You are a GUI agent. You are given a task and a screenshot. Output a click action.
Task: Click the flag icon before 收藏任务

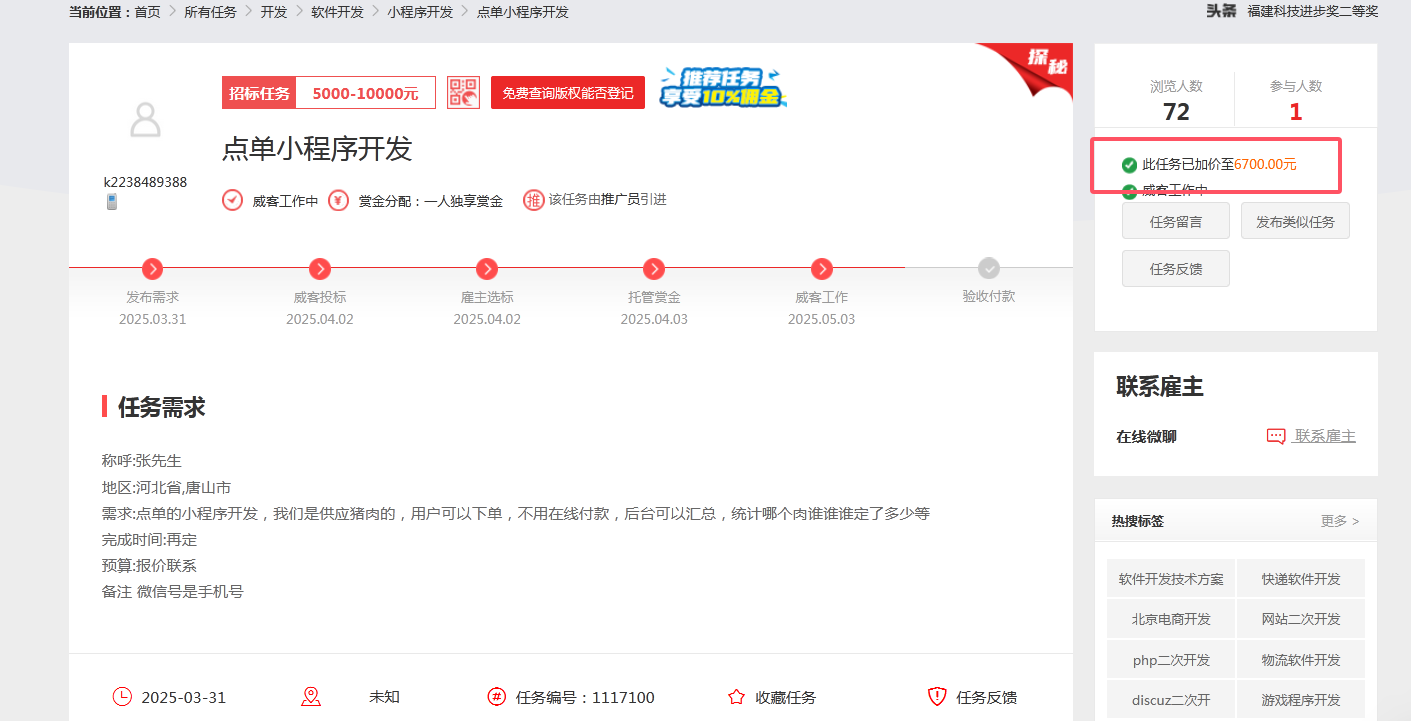737,696
